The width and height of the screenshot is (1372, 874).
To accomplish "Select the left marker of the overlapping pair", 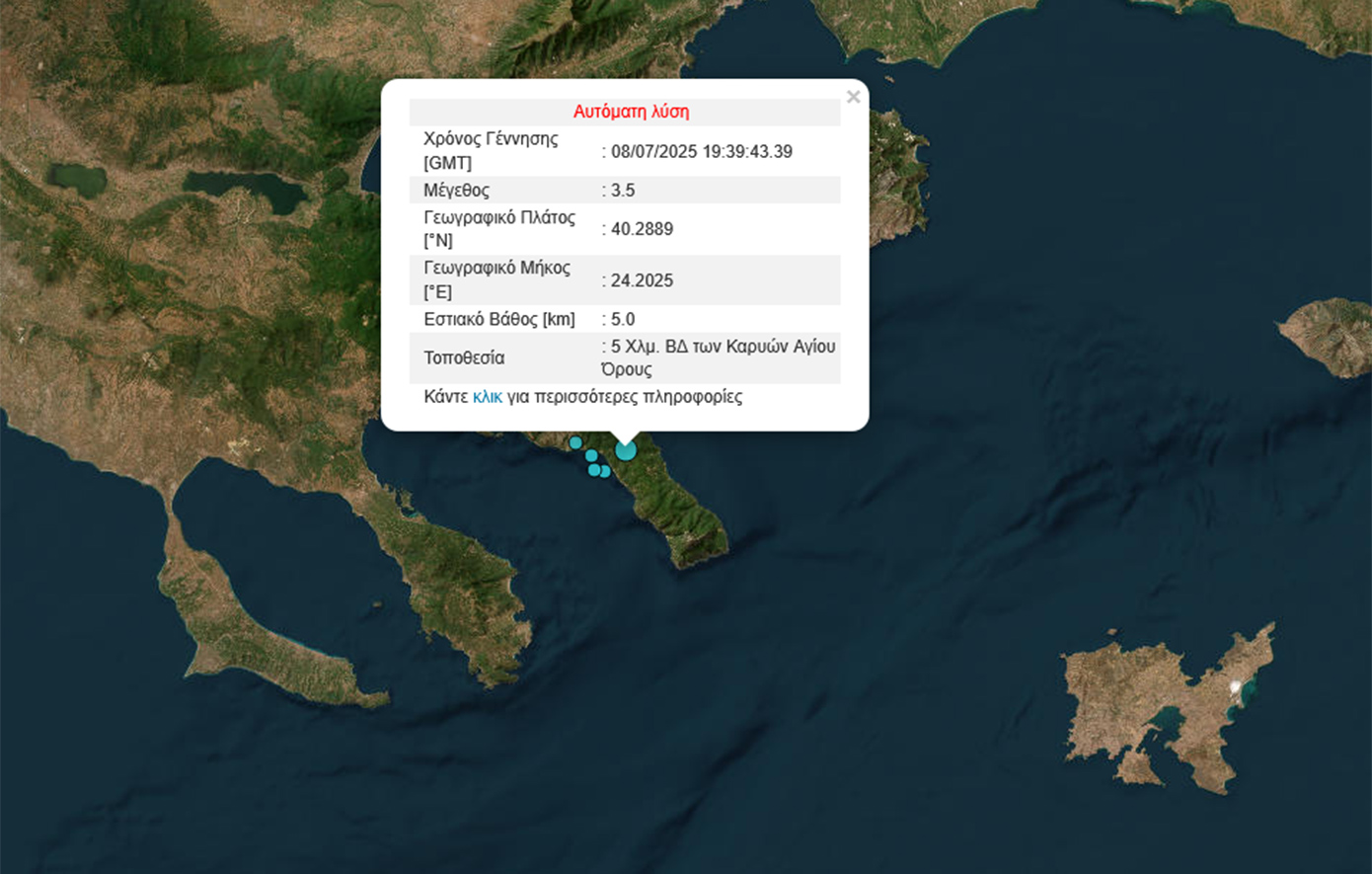I will pyautogui.click(x=594, y=470).
